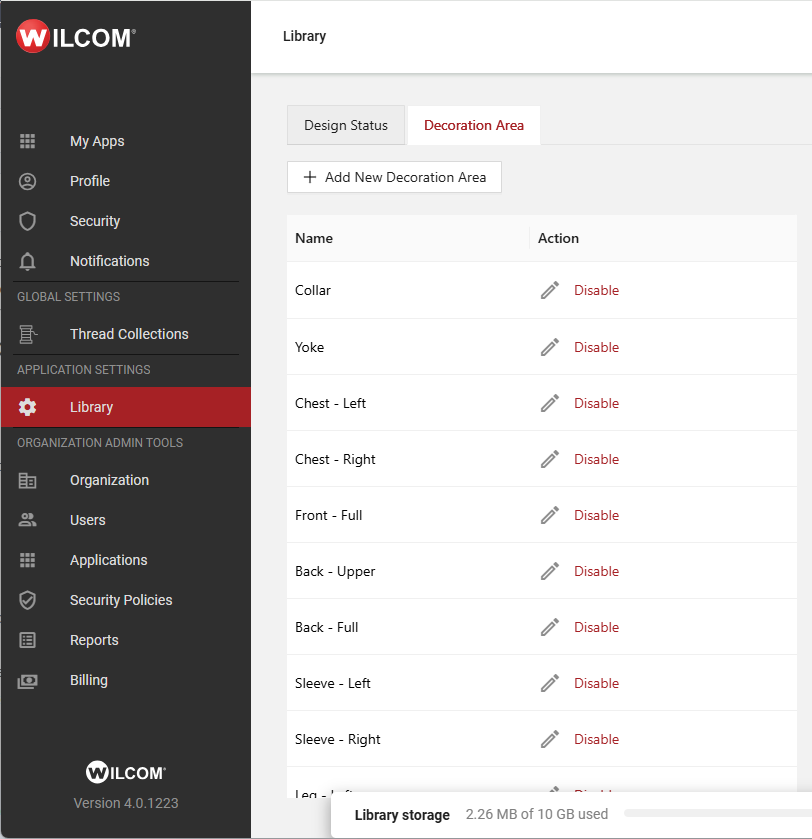The height and width of the screenshot is (839, 812).
Task: Edit the Sleeve - Right entry
Action: point(549,739)
